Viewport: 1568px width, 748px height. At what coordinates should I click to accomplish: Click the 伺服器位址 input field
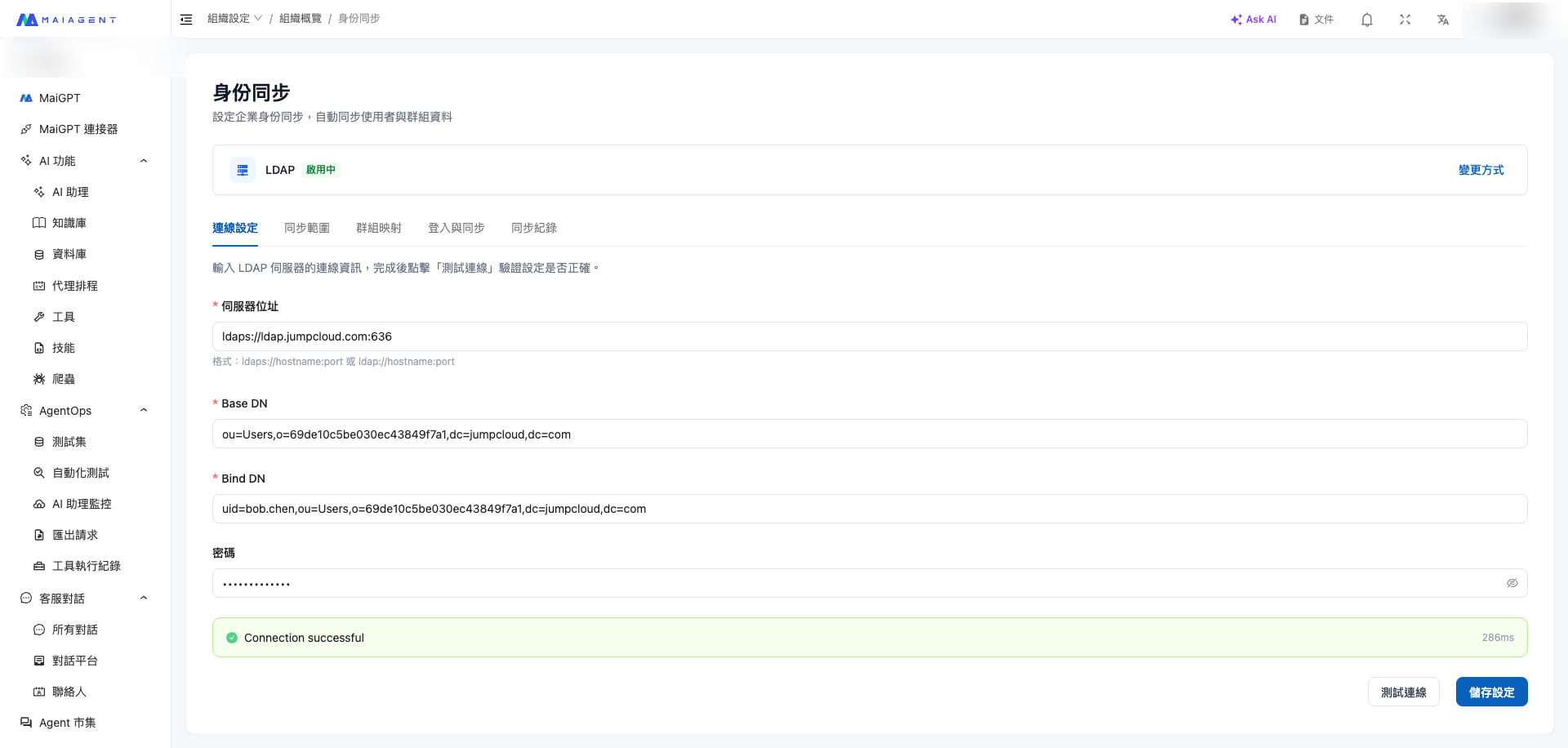(869, 336)
